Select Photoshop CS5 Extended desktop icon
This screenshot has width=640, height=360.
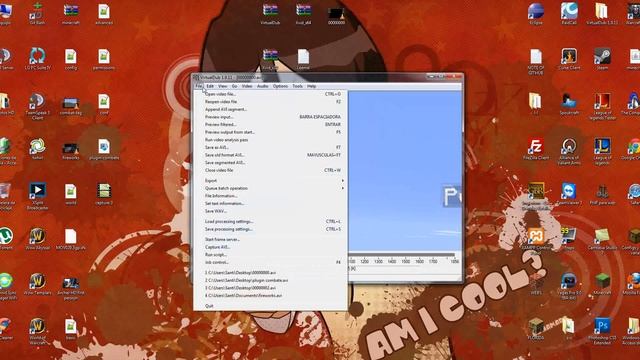coord(602,332)
